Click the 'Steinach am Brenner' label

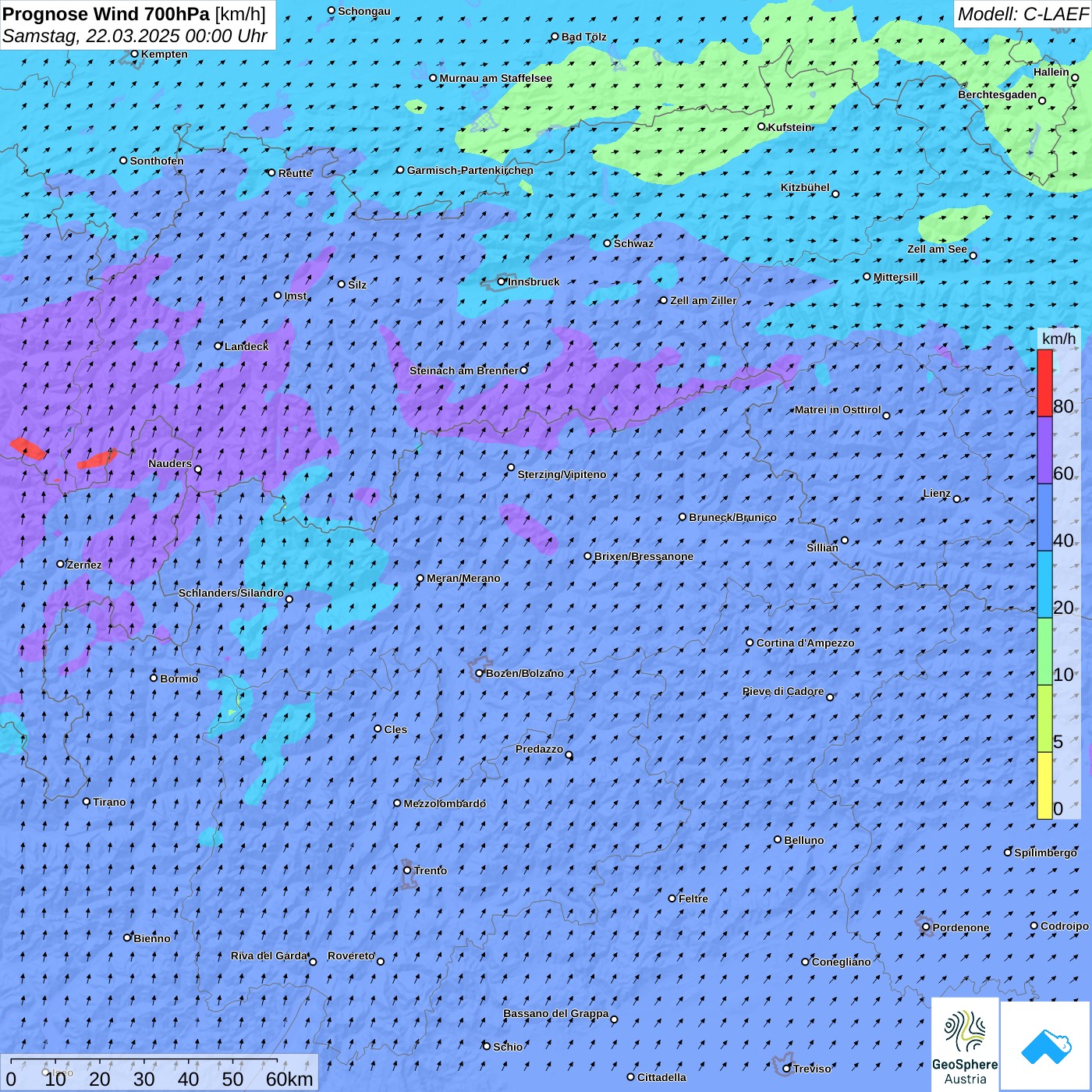coord(464,370)
